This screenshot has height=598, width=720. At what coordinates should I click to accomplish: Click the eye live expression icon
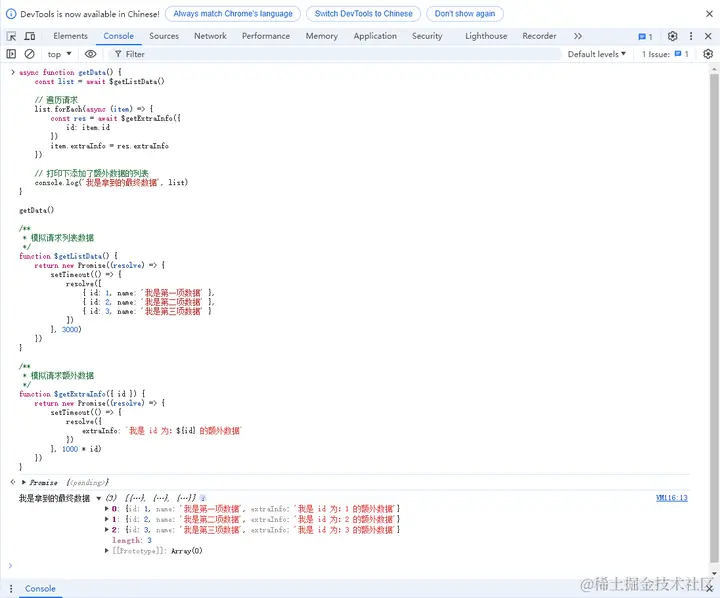tap(90, 54)
